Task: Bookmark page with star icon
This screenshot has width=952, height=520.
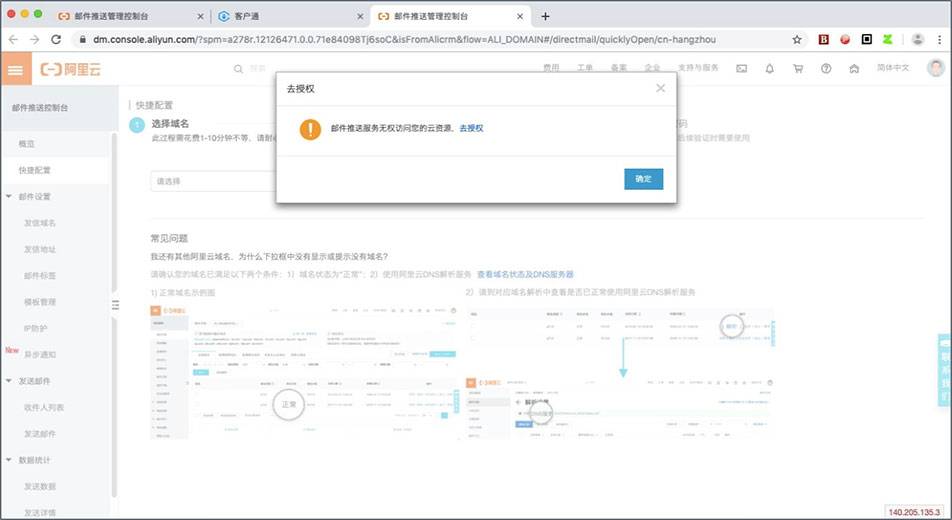Action: pos(797,39)
